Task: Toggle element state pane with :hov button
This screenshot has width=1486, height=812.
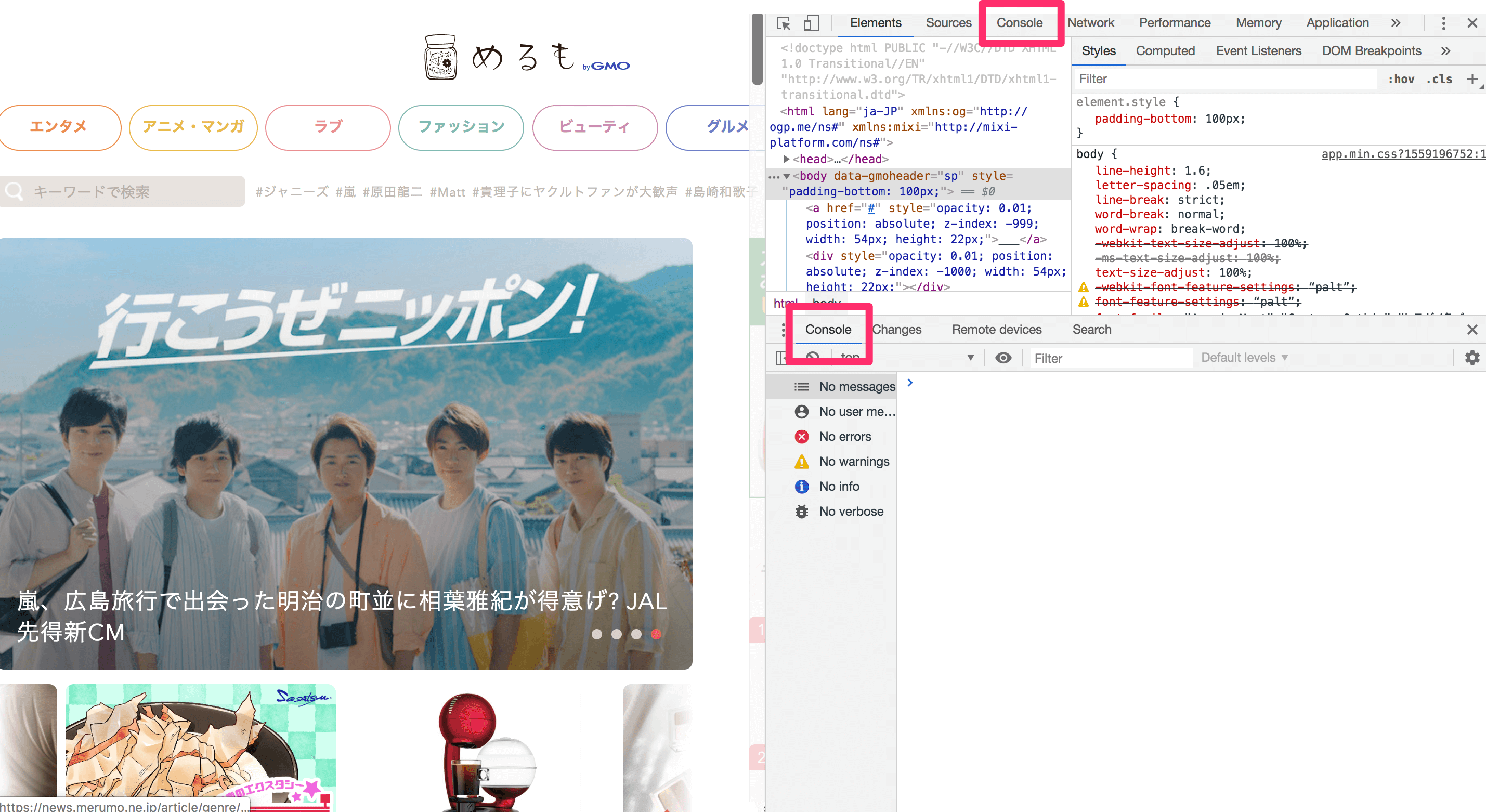Action: 1402,79
